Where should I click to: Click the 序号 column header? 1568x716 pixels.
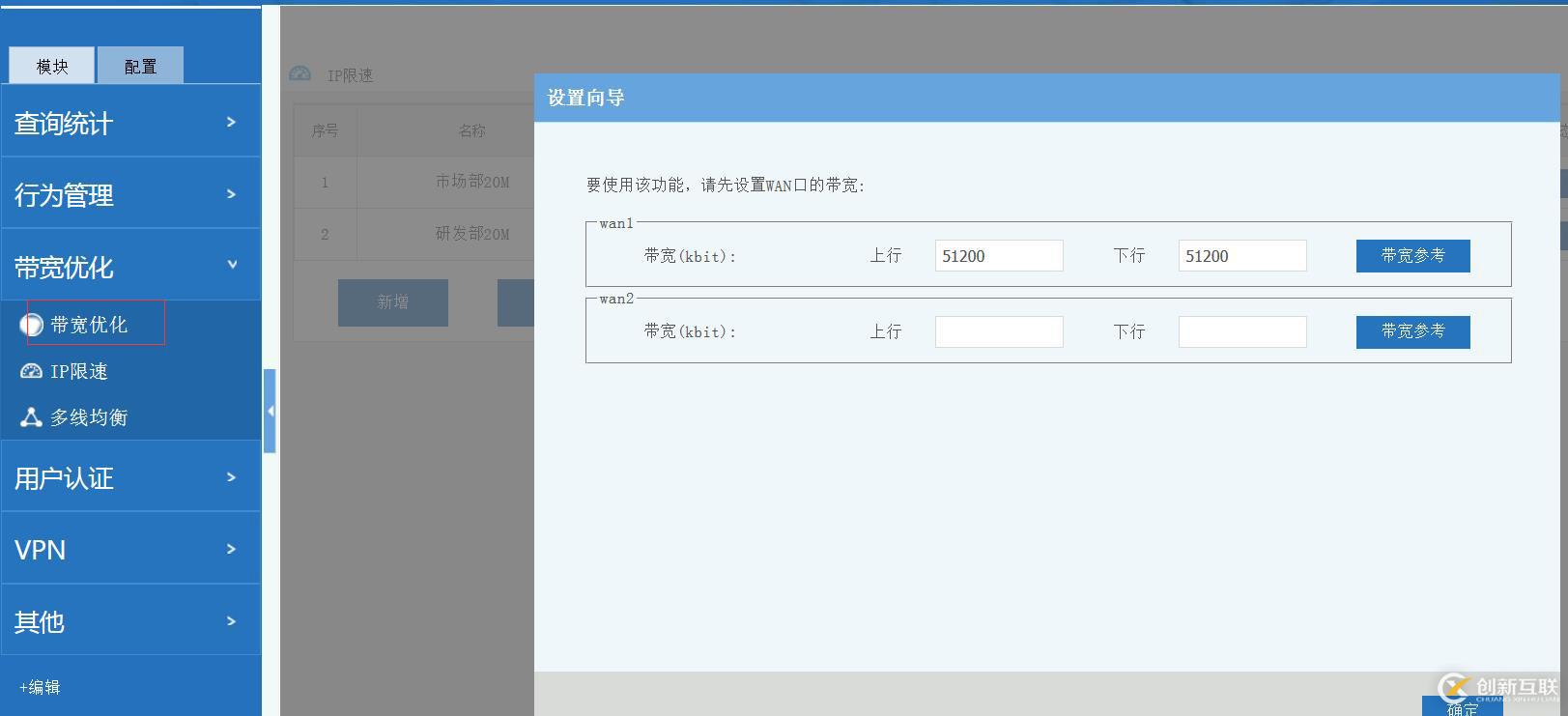325,130
